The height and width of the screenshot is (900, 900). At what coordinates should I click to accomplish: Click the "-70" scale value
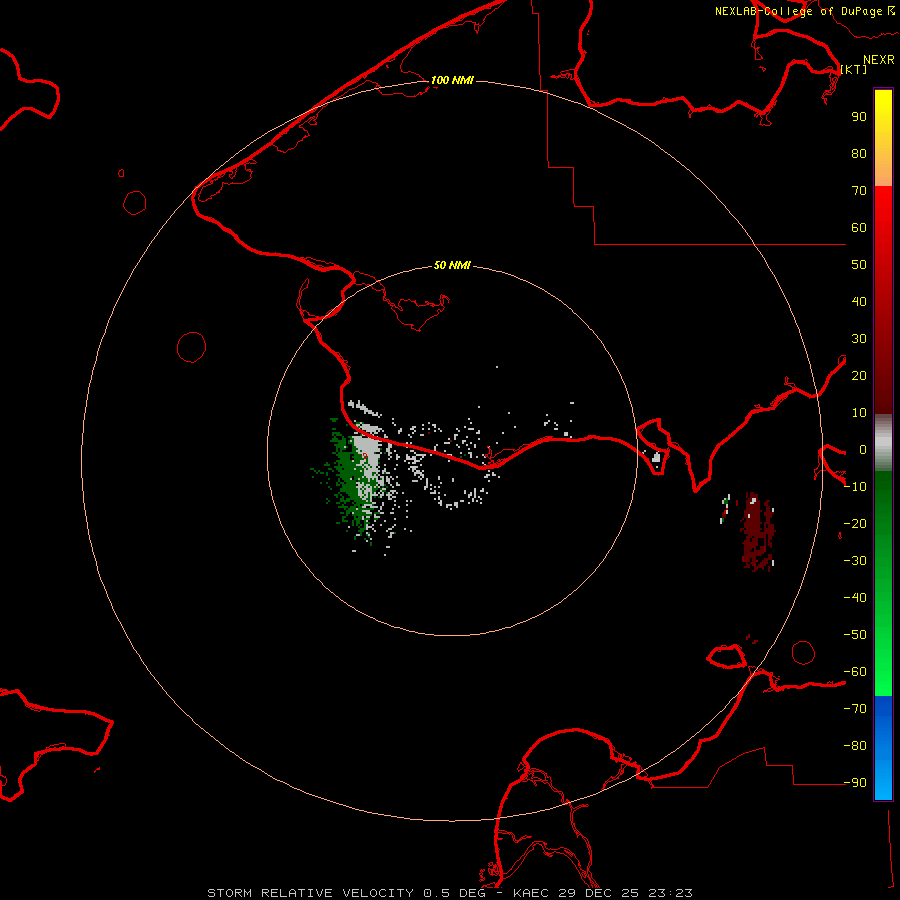coord(855,709)
